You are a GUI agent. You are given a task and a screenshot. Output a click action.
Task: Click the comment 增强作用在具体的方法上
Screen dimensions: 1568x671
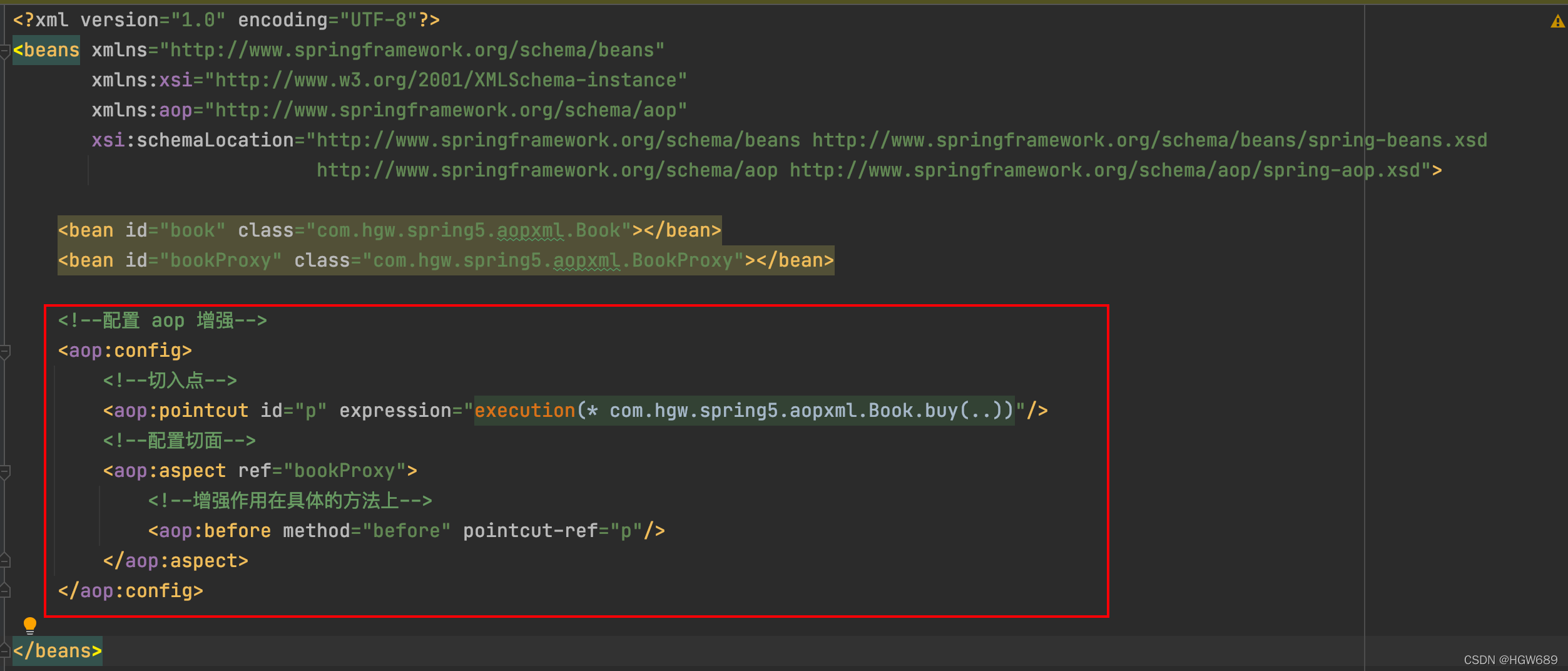290,501
